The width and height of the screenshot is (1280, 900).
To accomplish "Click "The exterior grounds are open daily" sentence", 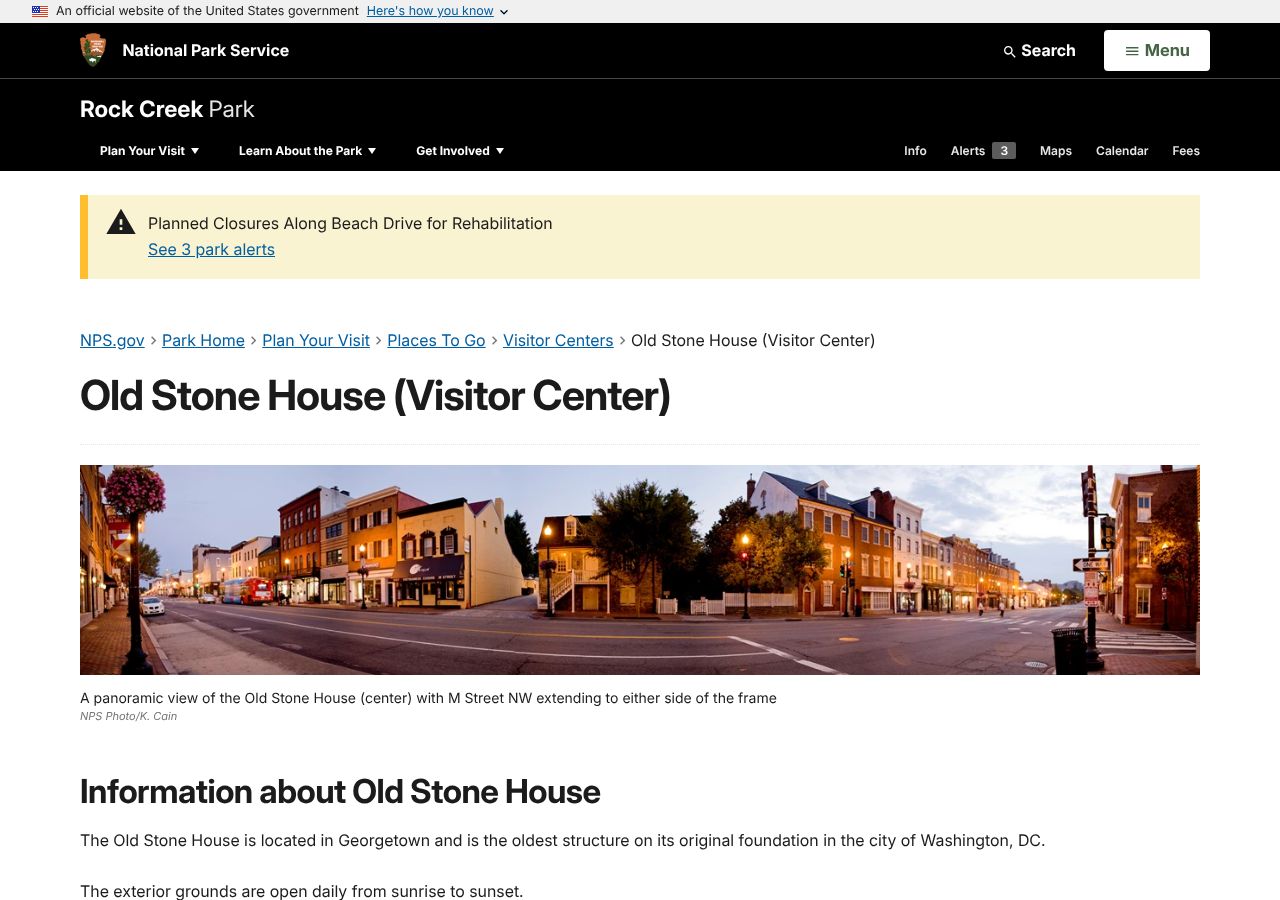I will coord(301,891).
